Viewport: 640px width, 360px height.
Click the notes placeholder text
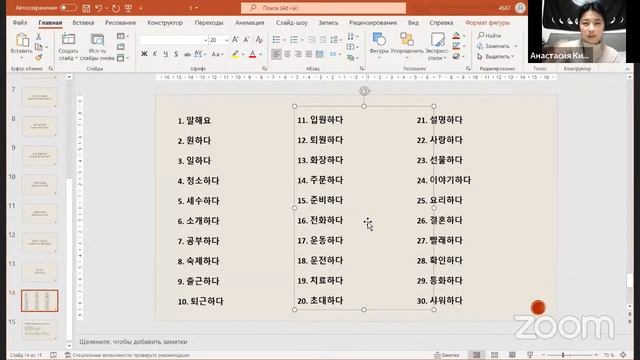tap(133, 342)
